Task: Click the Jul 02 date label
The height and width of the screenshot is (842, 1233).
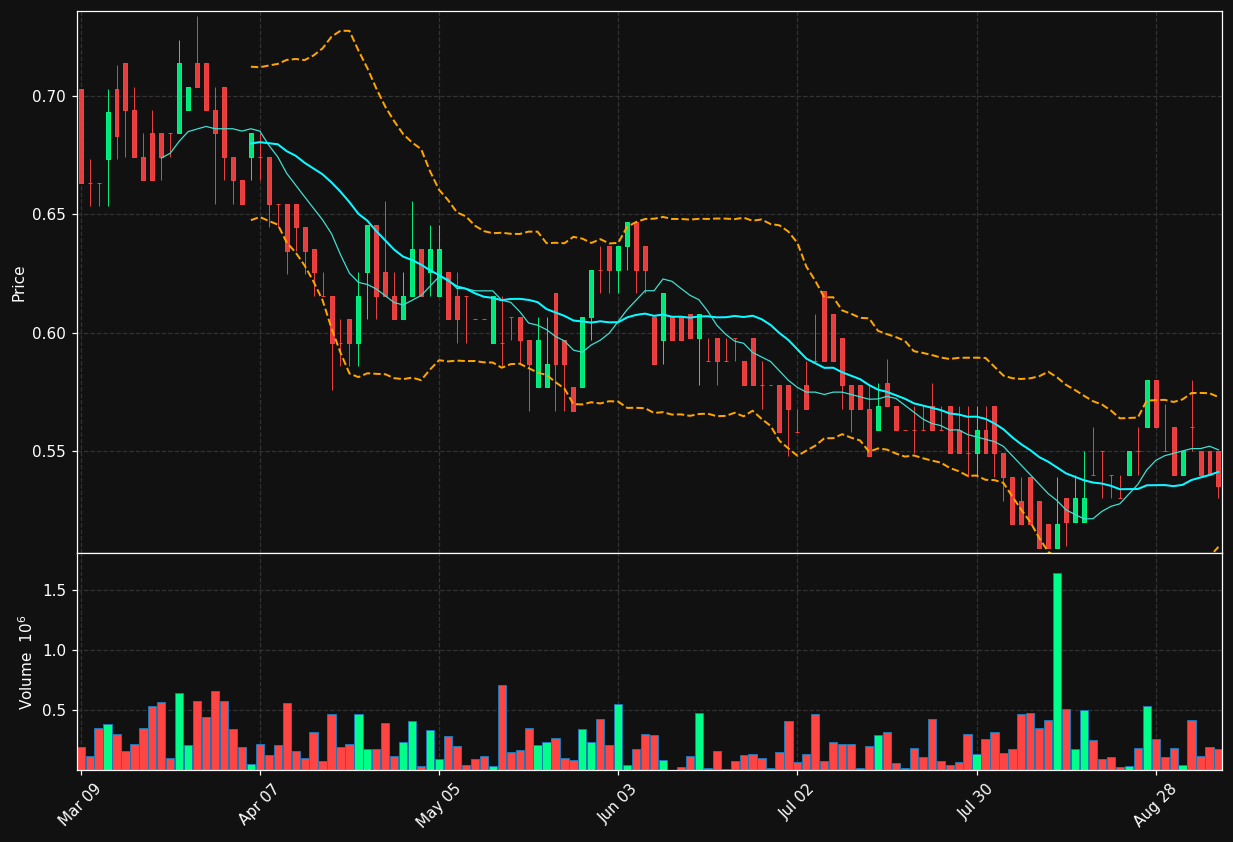Action: [795, 804]
